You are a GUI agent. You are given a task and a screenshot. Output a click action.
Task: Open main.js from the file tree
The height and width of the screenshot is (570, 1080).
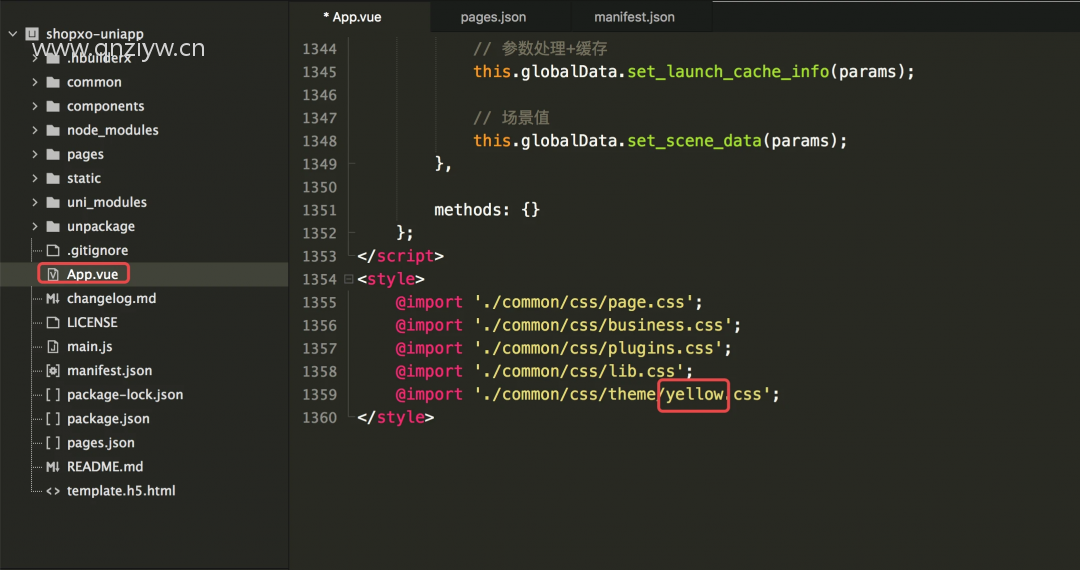(x=90, y=347)
